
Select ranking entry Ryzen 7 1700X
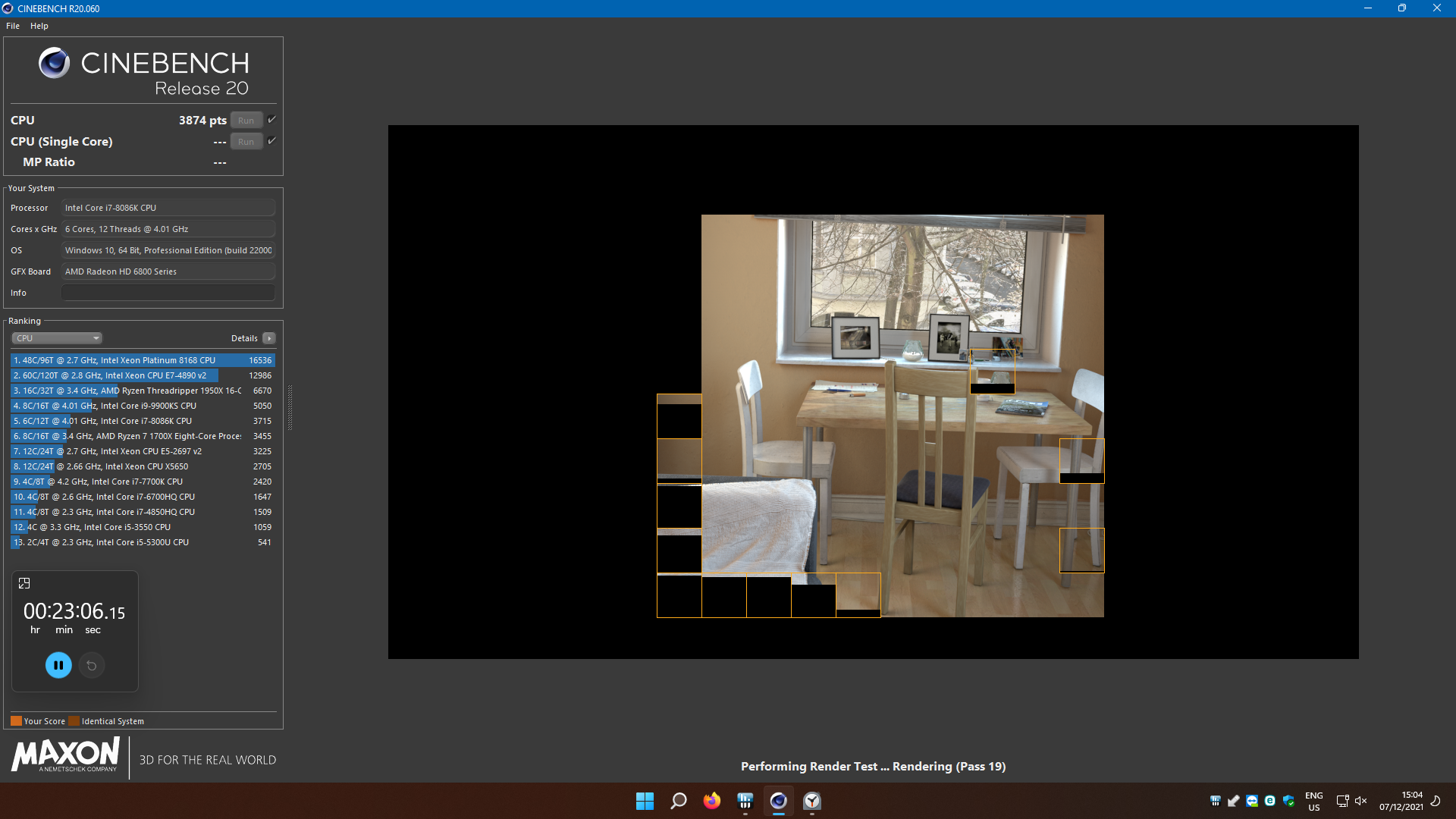(143, 436)
